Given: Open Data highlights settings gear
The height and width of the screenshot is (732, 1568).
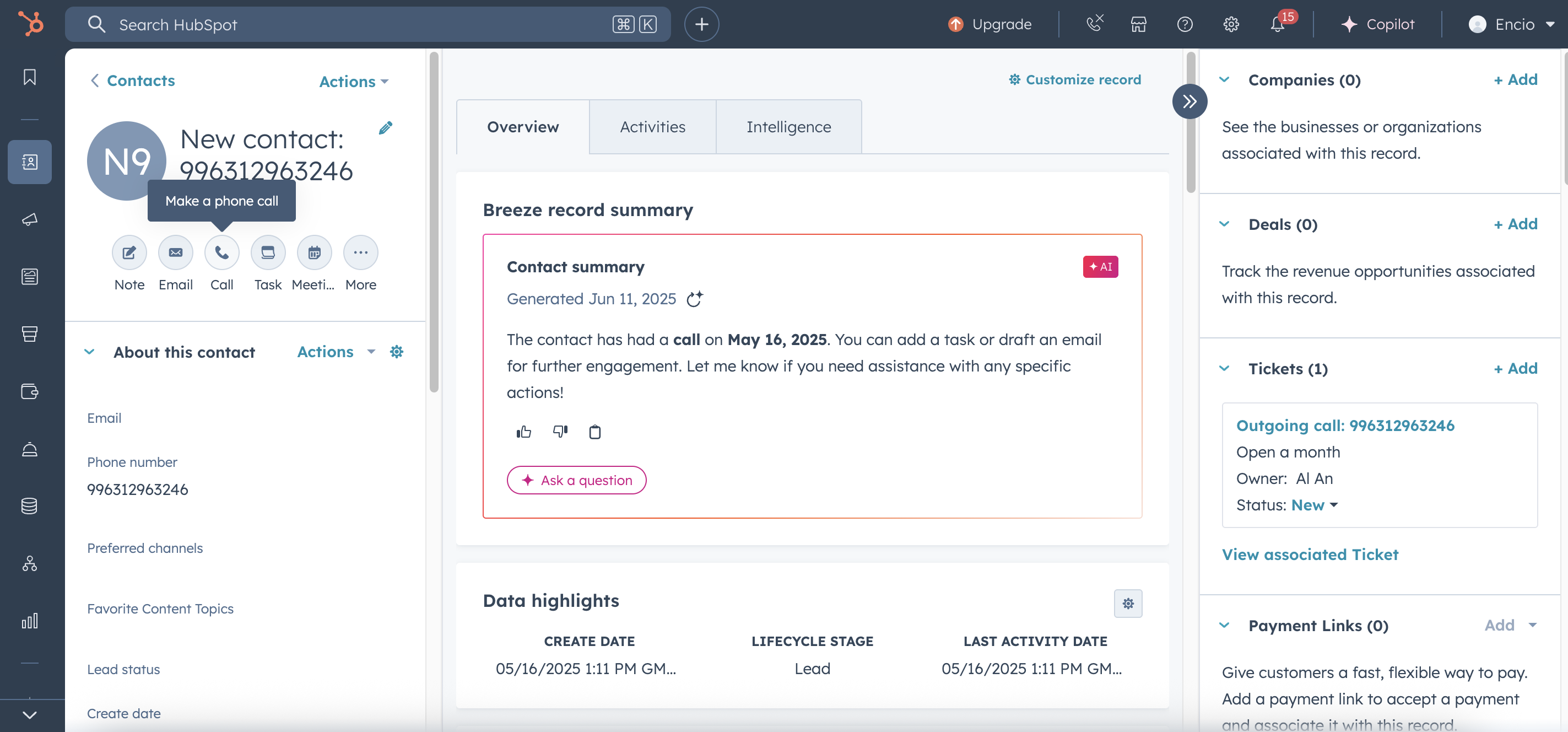Looking at the screenshot, I should (1128, 603).
